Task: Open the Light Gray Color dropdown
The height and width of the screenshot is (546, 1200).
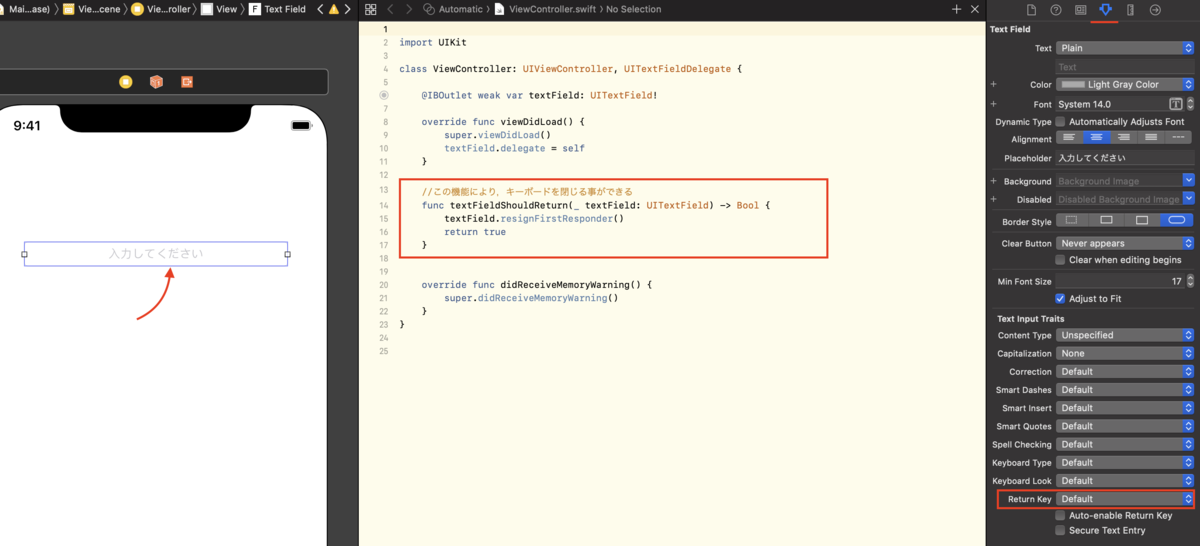Action: coord(1125,85)
